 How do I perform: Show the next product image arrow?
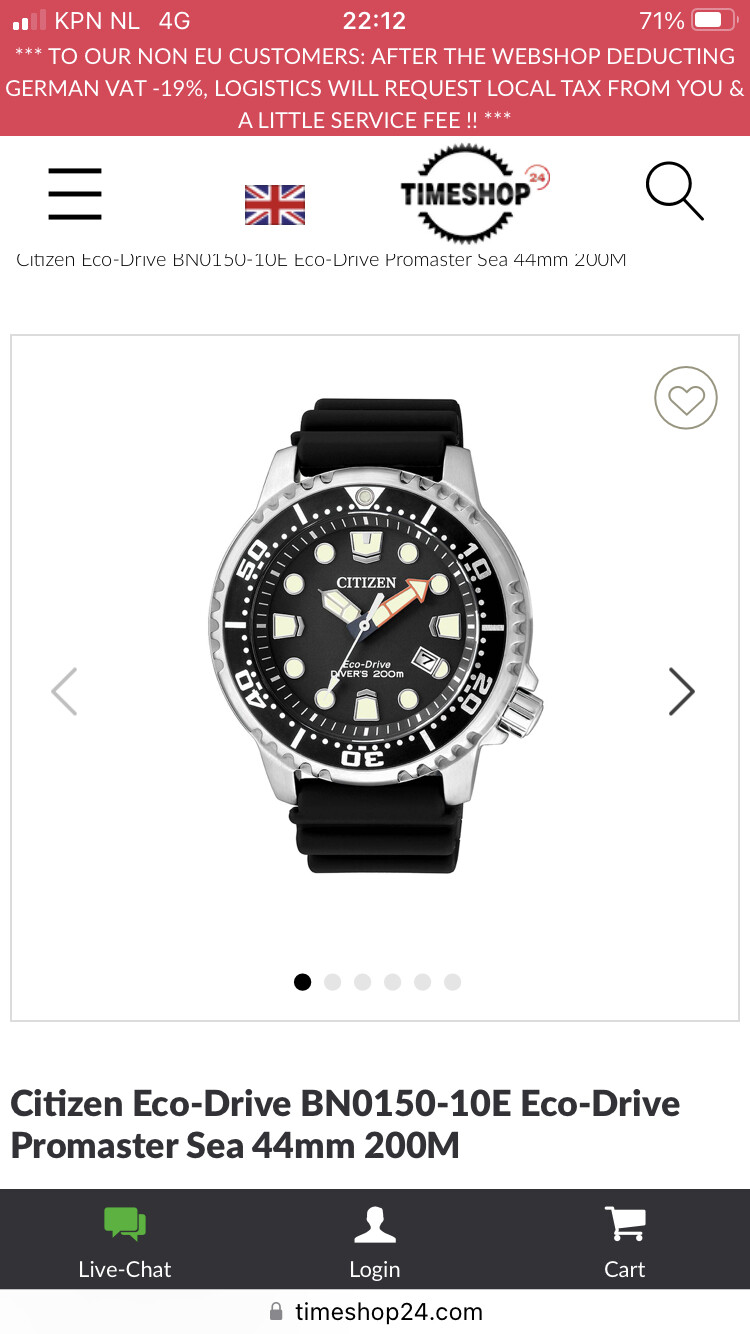click(681, 691)
